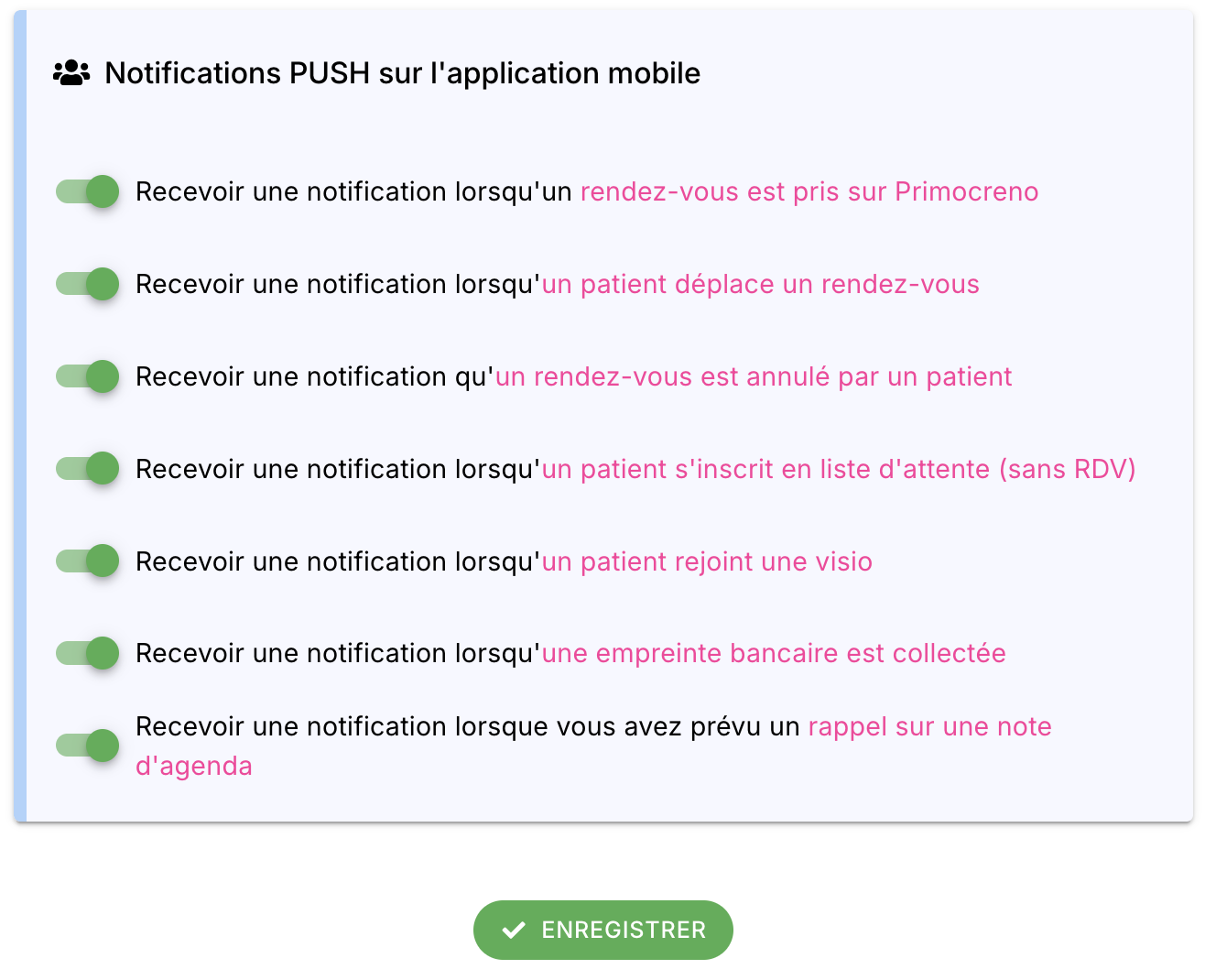Click "Recevoir une notification lorsque vous avez prévu un" label
Screen dimensions: 1205x980
click(x=468, y=727)
